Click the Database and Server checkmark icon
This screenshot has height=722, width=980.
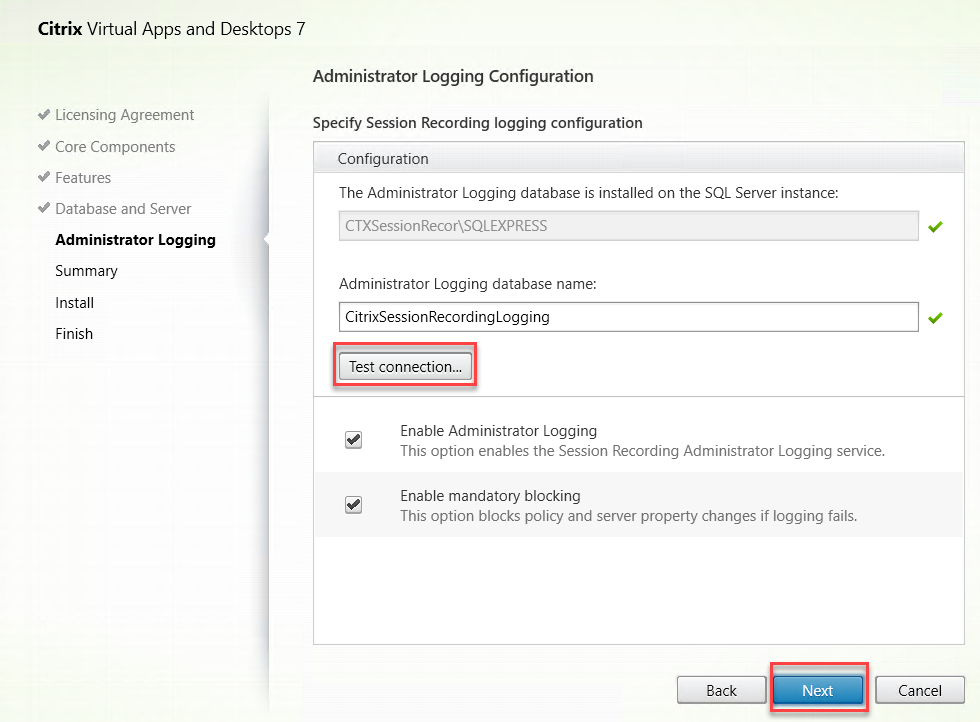coord(44,208)
